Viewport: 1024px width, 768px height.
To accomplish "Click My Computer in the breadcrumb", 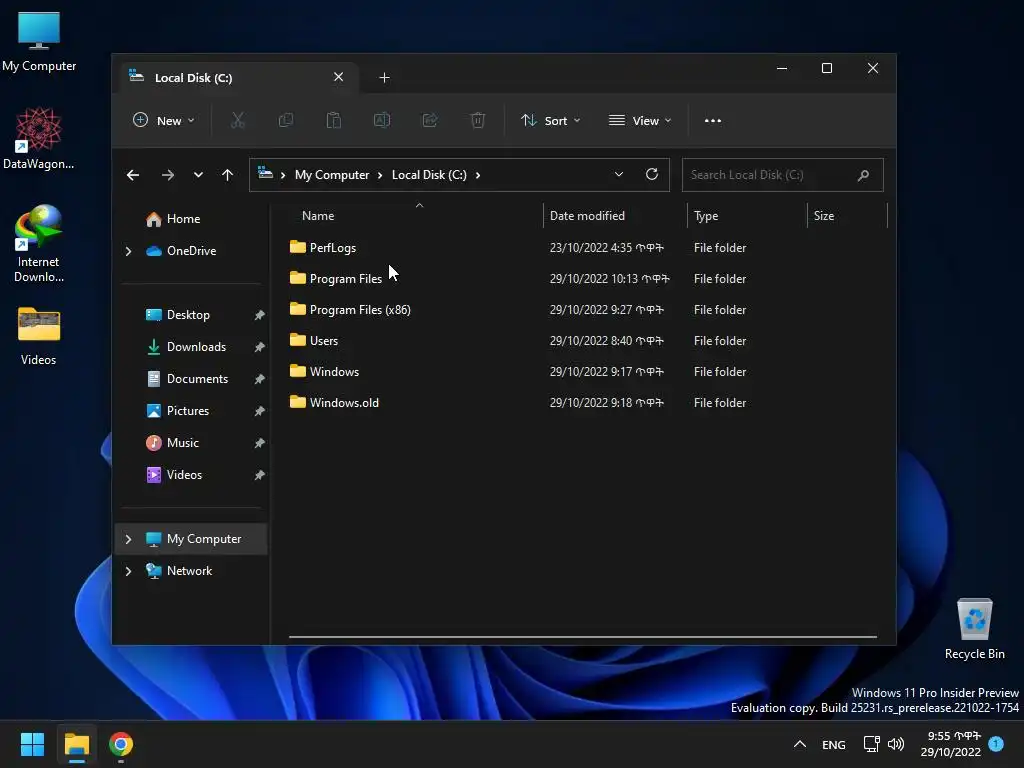I will (332, 175).
